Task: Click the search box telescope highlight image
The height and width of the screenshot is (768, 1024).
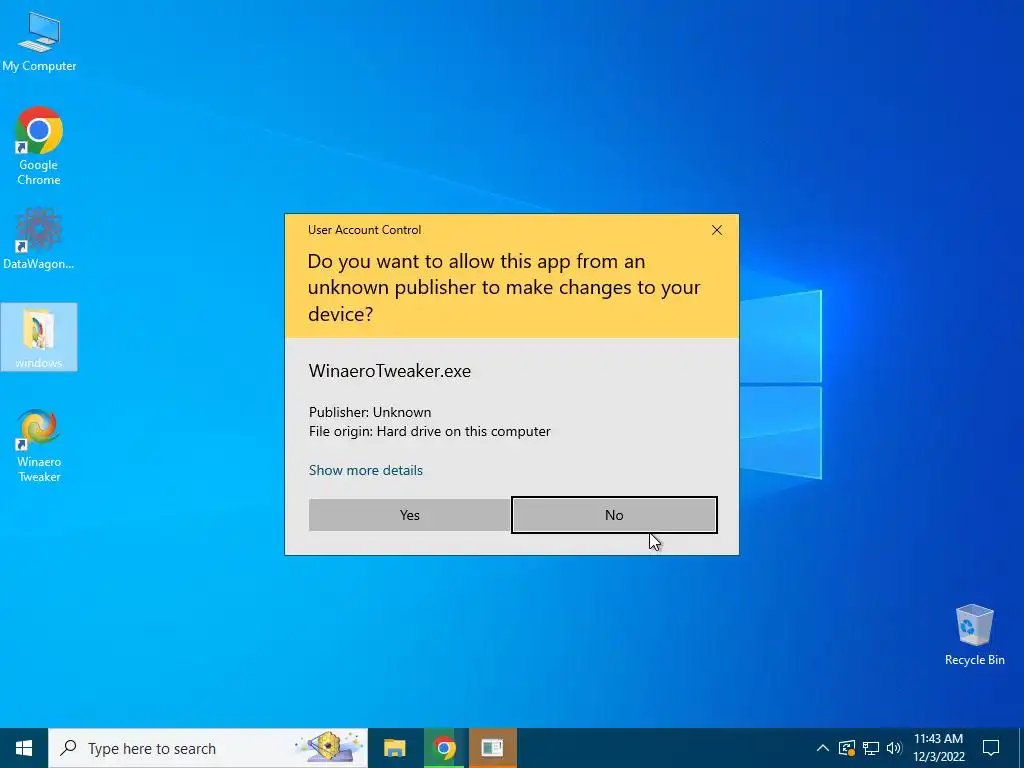Action: pyautogui.click(x=329, y=747)
